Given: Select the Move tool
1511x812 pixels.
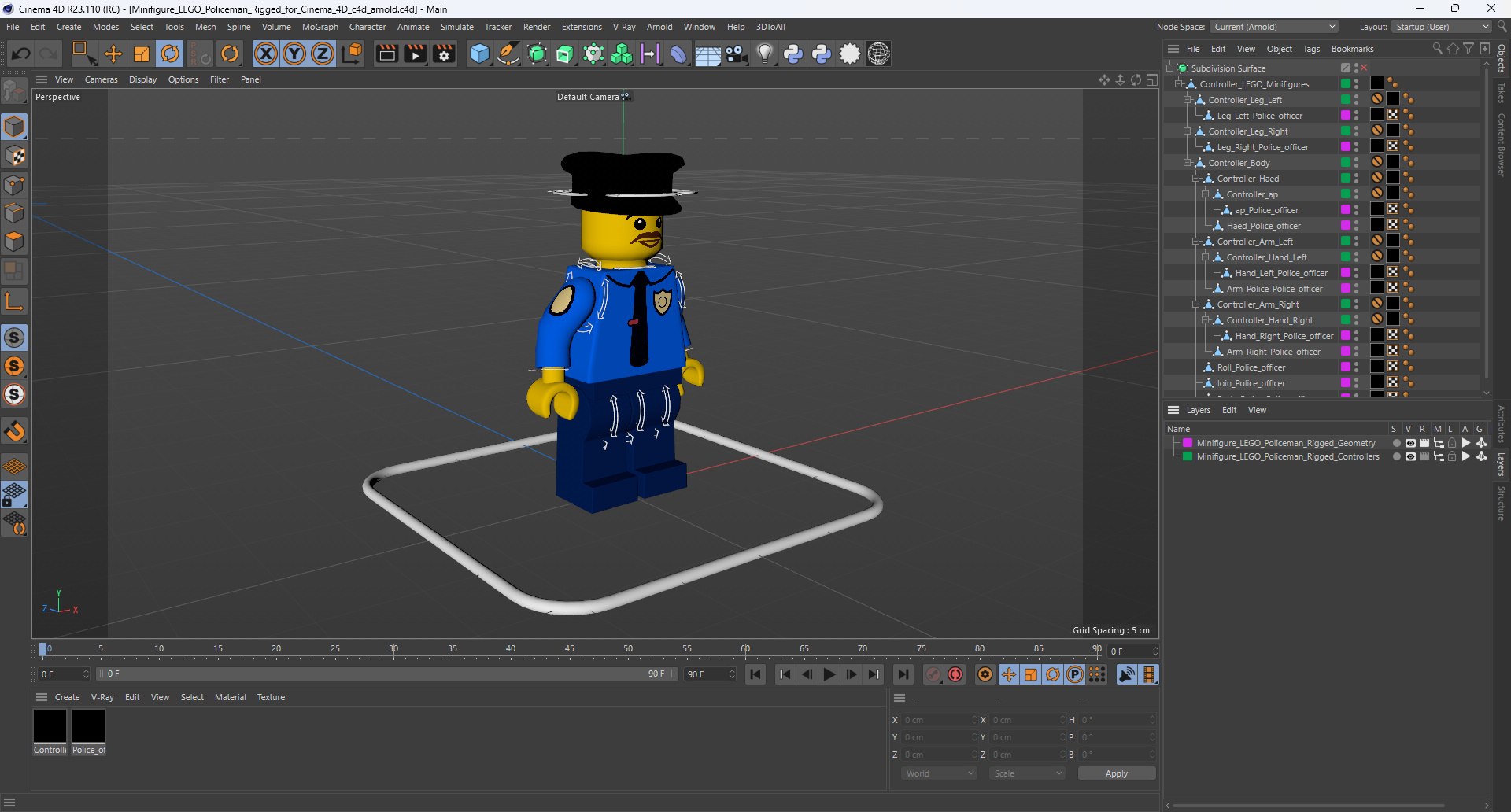Looking at the screenshot, I should pos(113,54).
